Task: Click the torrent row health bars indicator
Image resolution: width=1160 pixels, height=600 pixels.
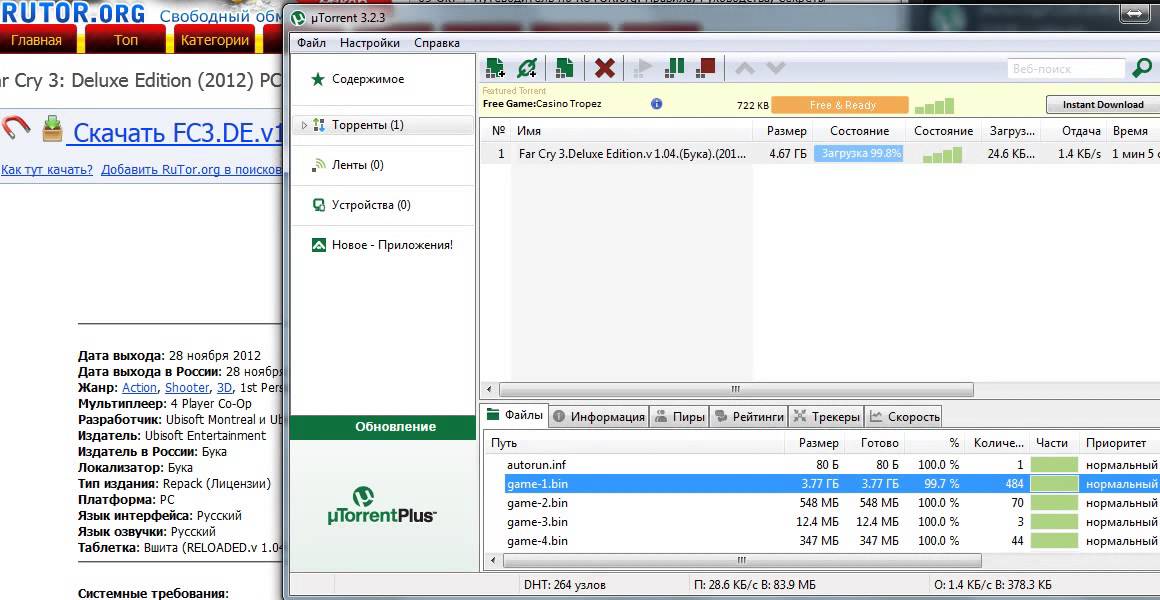Action: tap(942, 155)
